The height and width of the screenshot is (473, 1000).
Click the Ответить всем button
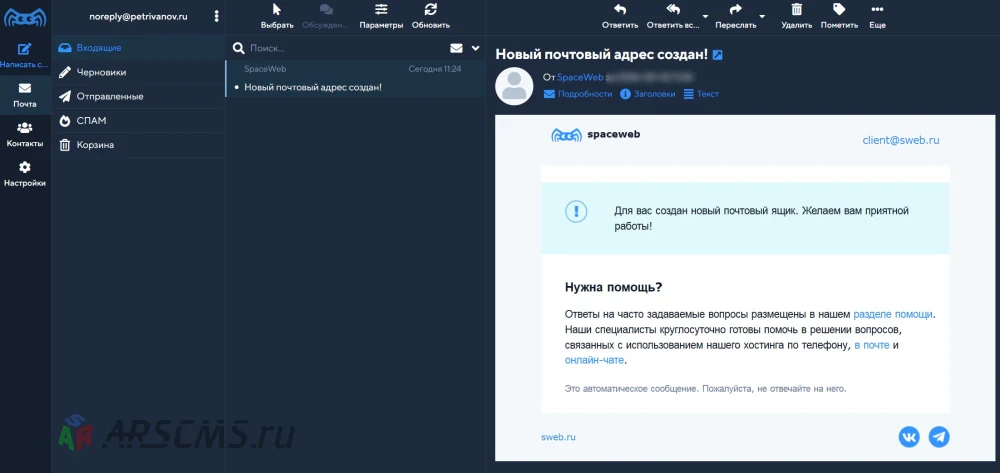(673, 17)
